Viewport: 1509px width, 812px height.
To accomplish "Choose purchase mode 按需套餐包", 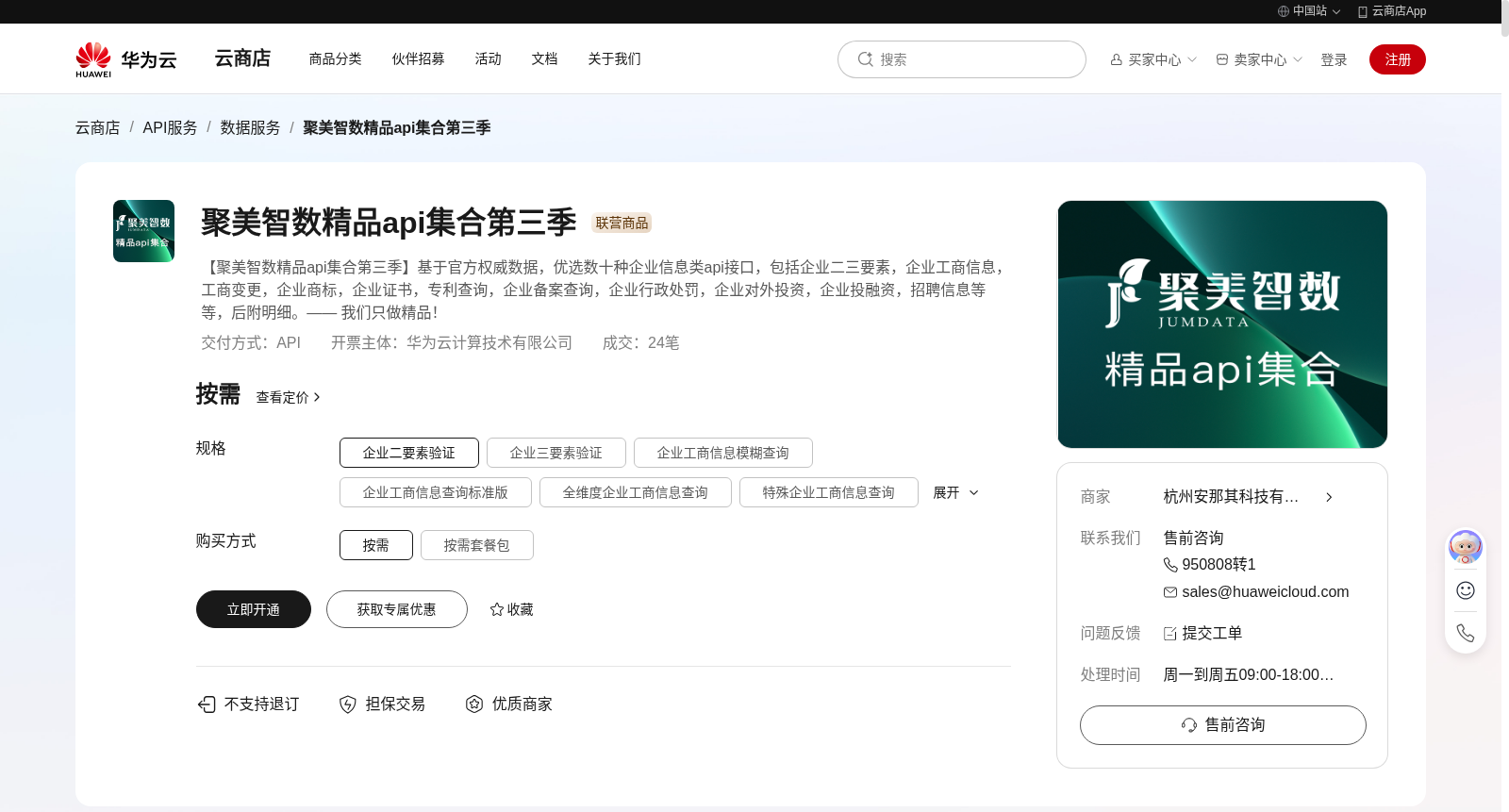I will (x=477, y=545).
